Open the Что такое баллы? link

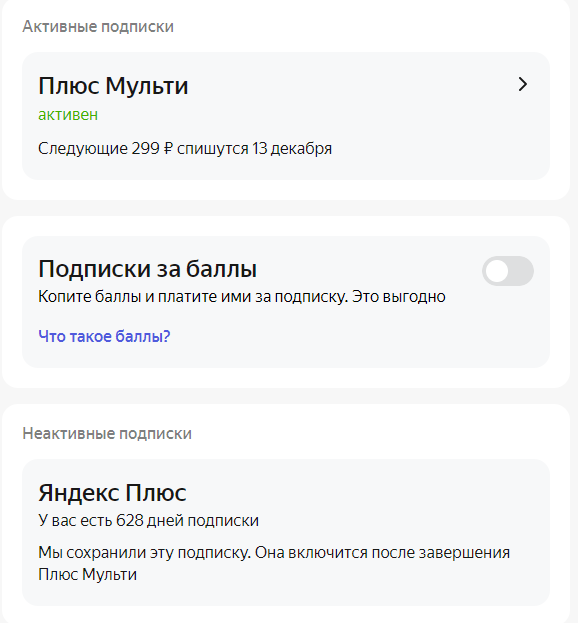[104, 337]
